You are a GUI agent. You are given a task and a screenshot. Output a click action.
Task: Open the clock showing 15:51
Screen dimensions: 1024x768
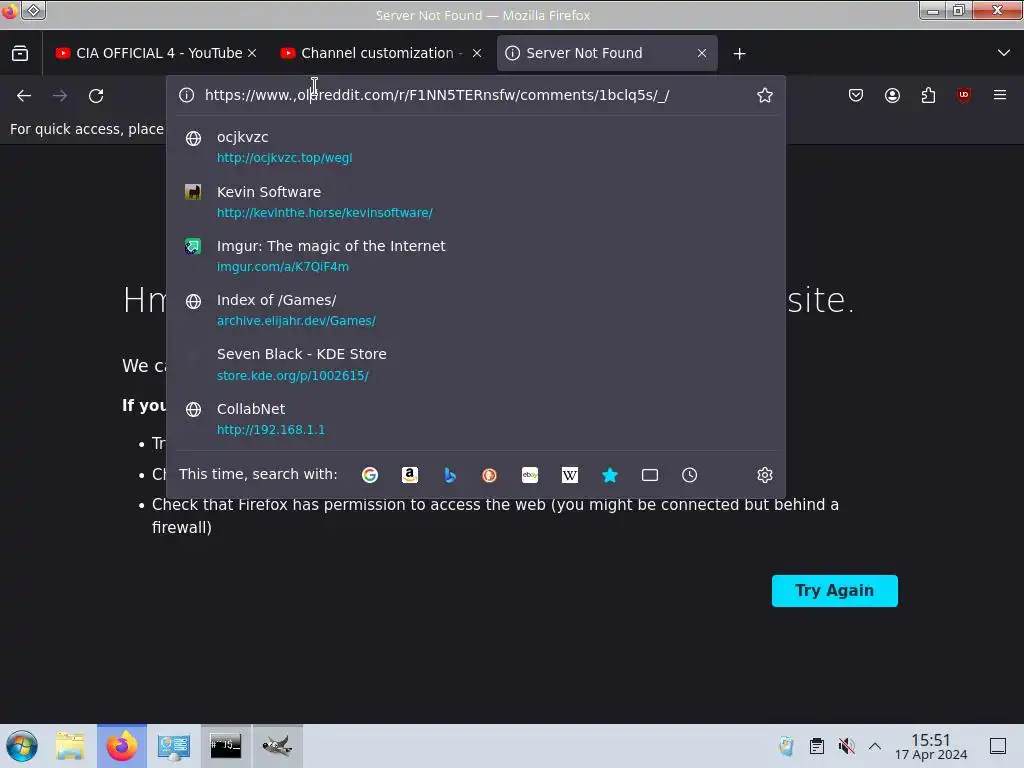point(931,746)
